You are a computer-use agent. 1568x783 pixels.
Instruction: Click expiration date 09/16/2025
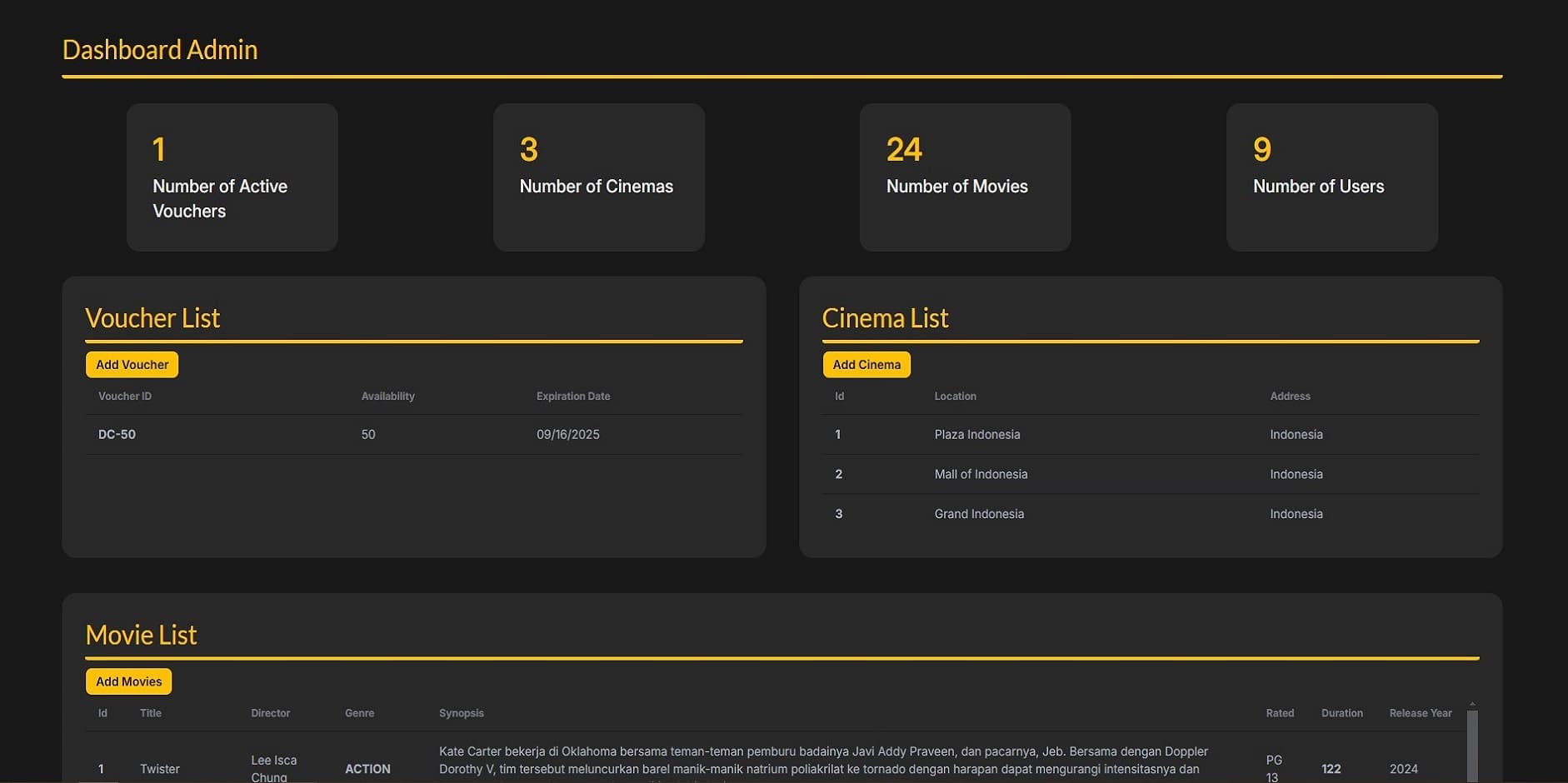pos(567,434)
